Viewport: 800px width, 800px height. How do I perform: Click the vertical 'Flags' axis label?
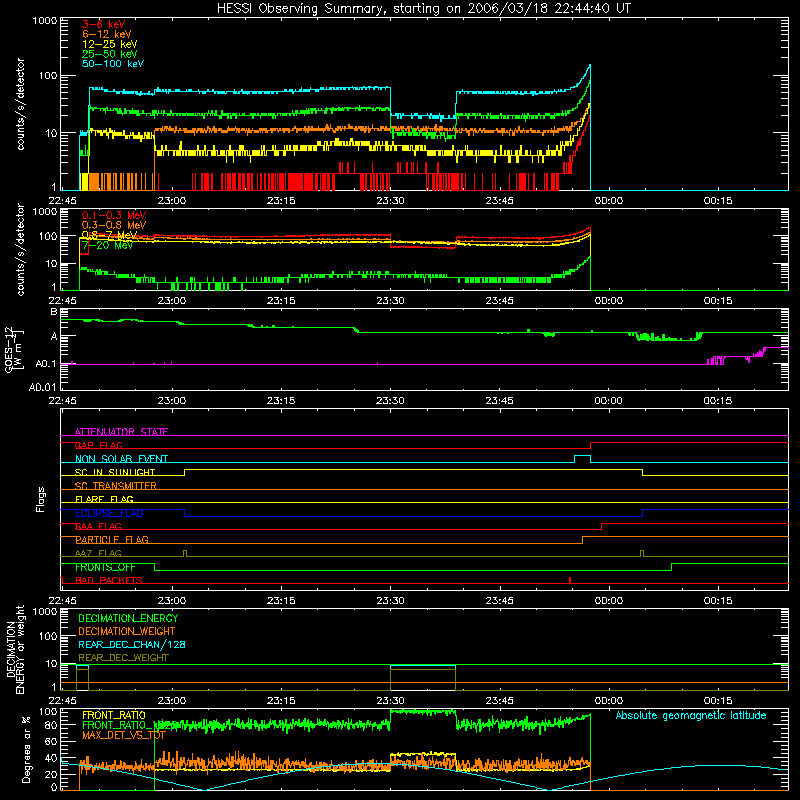[x=41, y=500]
